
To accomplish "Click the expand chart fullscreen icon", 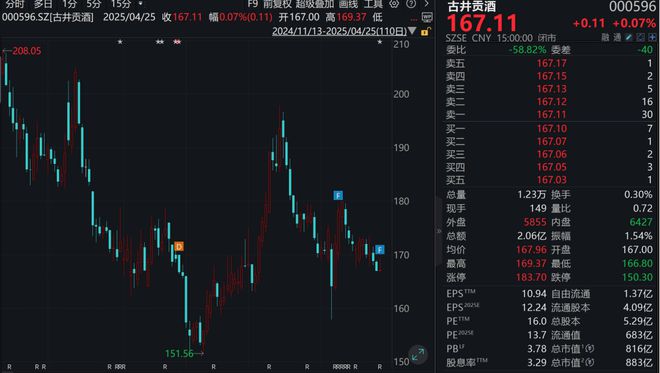I will click(418, 355).
